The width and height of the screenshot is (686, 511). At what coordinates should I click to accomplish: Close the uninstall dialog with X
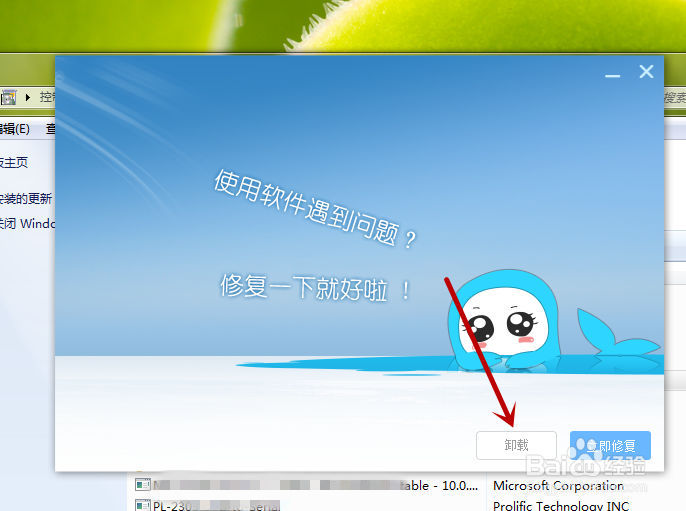pyautogui.click(x=646, y=72)
